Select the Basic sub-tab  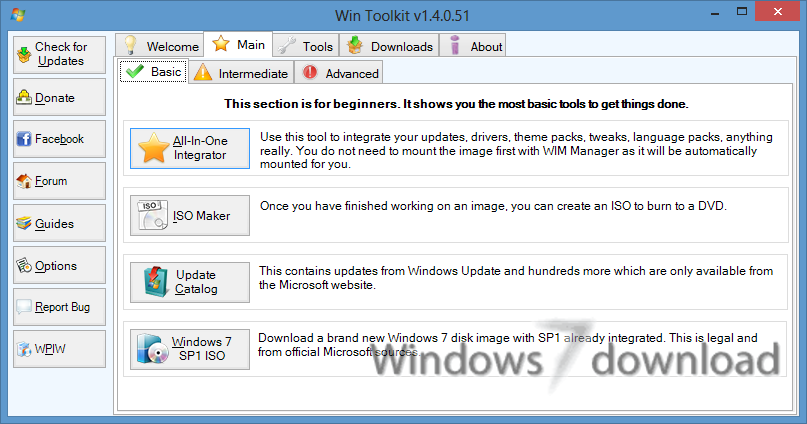pyautogui.click(x=153, y=72)
